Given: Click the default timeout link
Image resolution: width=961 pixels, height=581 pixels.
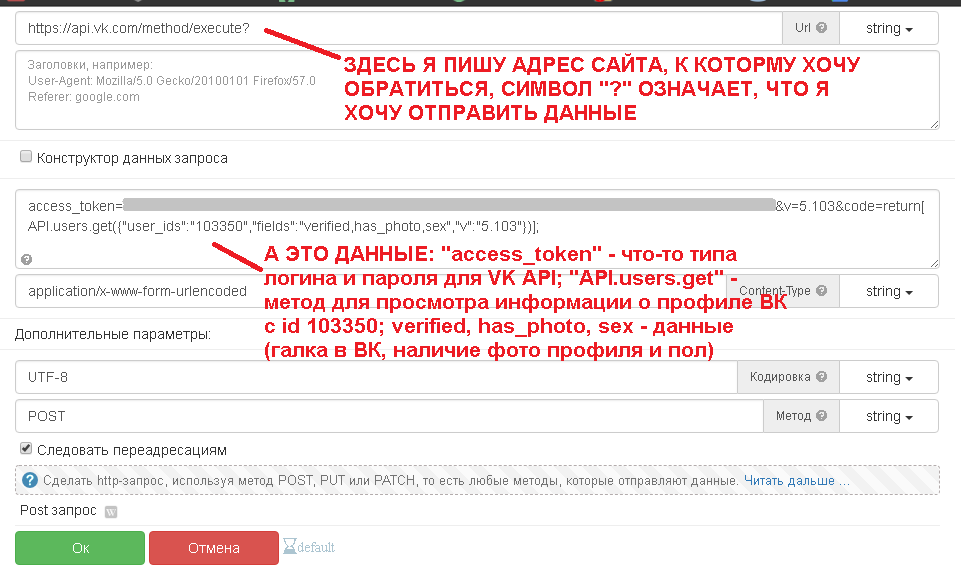Looking at the screenshot, I should (x=316, y=547).
